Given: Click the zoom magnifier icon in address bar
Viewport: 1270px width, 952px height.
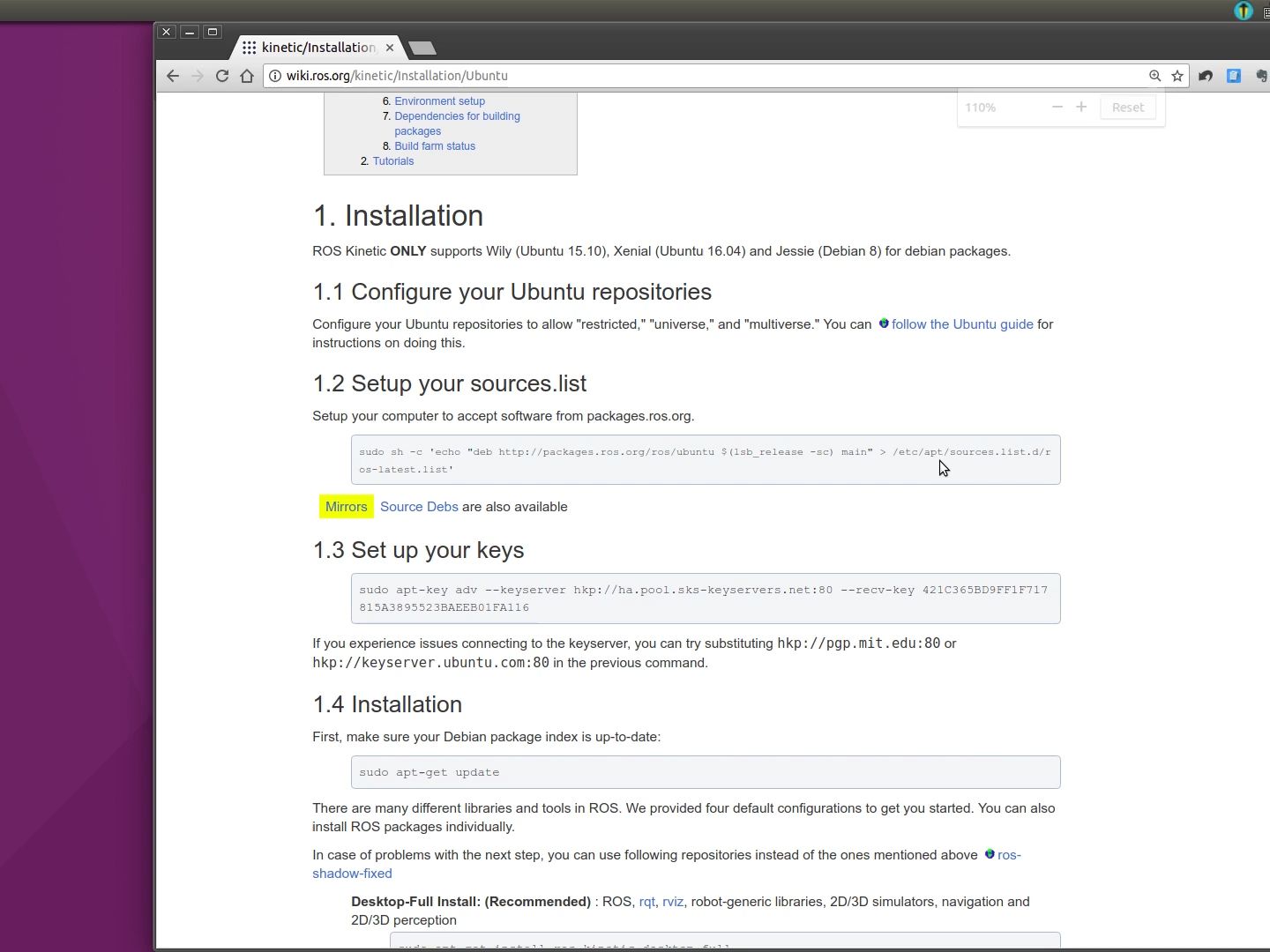Looking at the screenshot, I should [x=1154, y=76].
